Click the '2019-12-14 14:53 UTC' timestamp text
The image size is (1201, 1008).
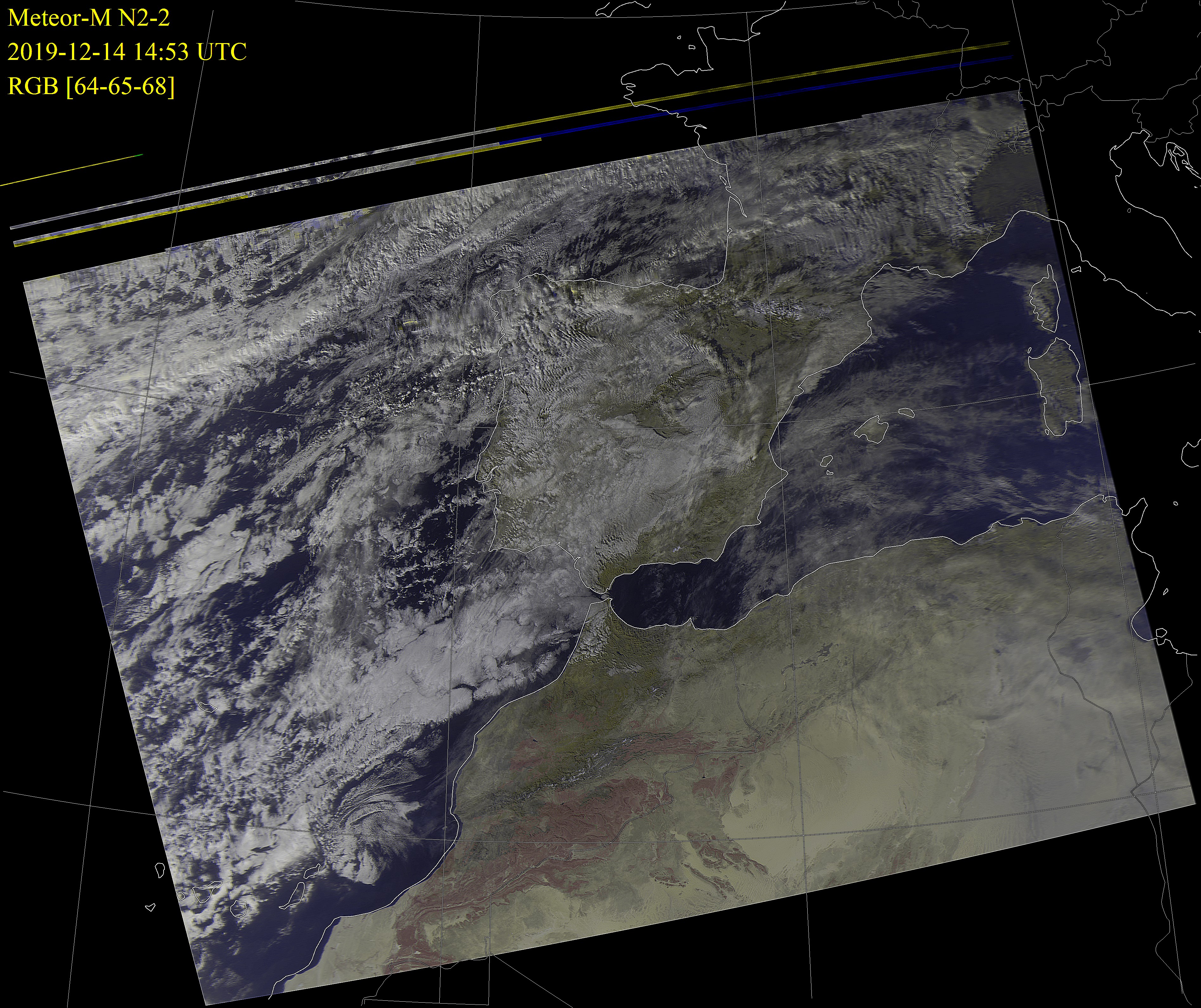pos(127,52)
